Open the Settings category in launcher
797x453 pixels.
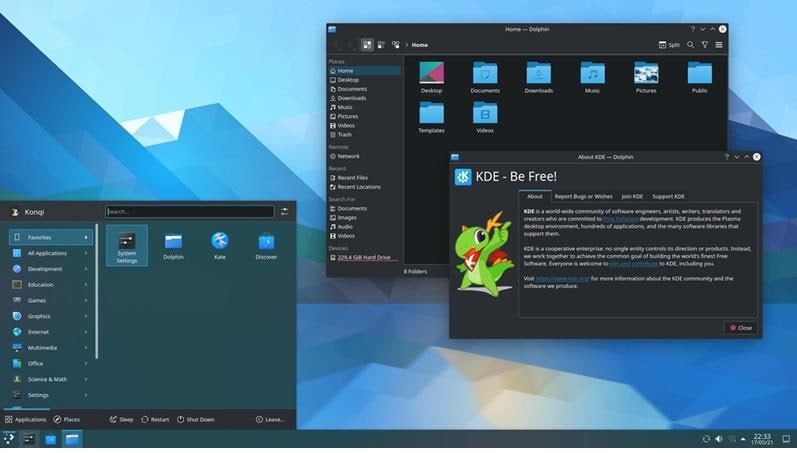(x=50, y=395)
